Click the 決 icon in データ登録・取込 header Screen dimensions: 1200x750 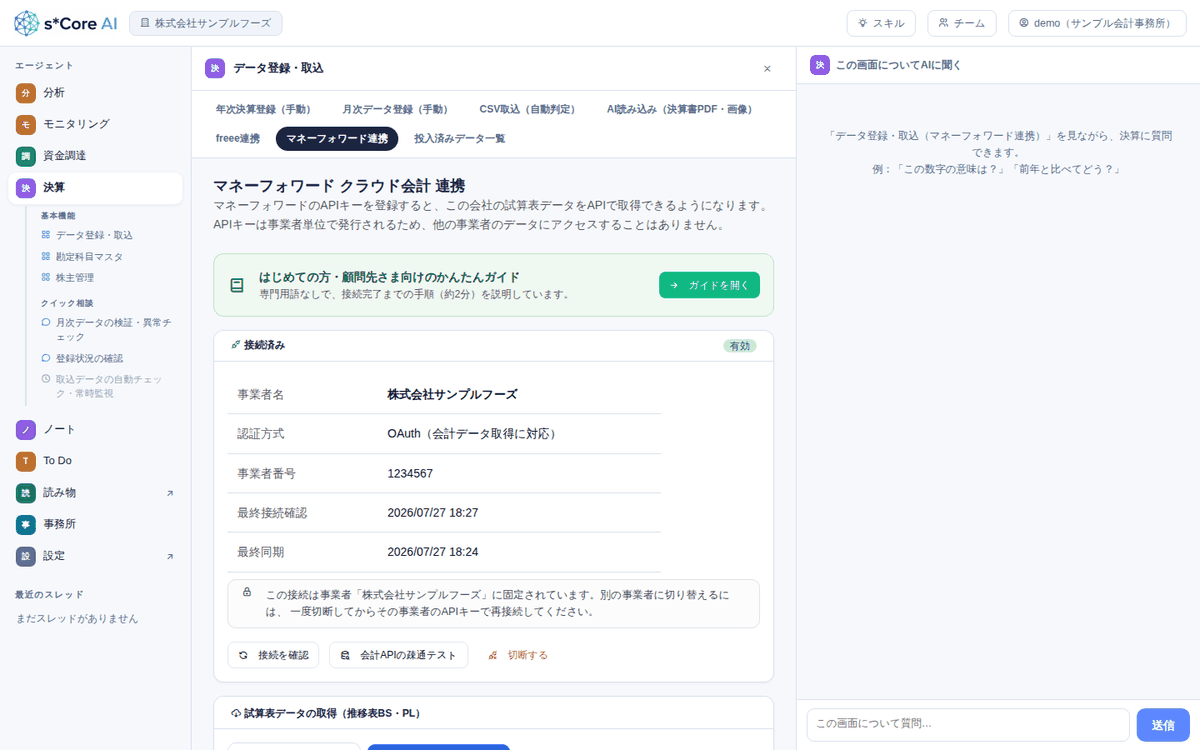point(214,68)
